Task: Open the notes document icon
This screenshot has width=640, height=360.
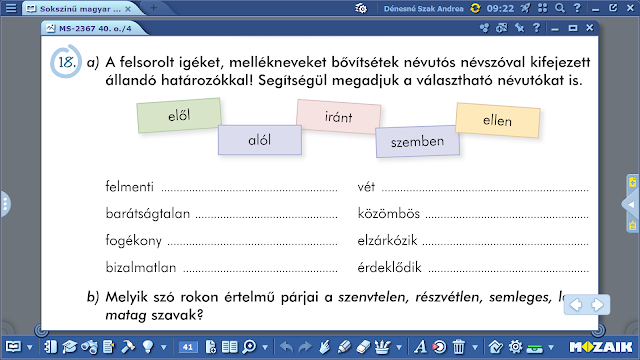Action: click(x=109, y=347)
